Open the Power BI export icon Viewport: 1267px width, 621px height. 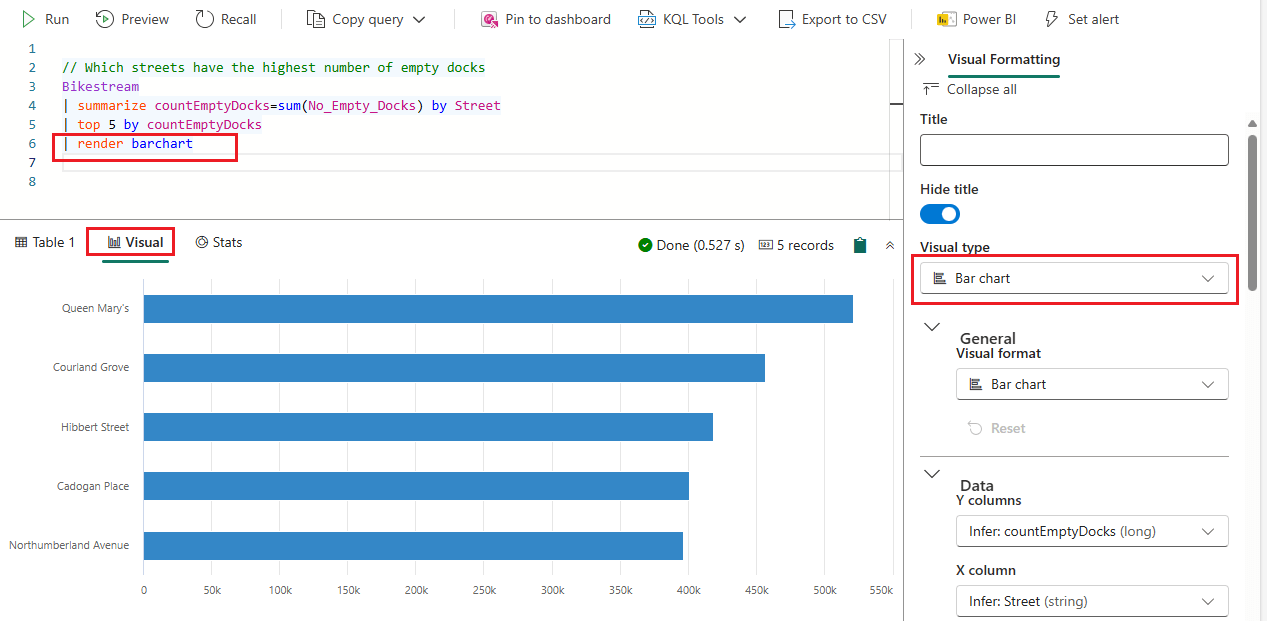(x=946, y=18)
